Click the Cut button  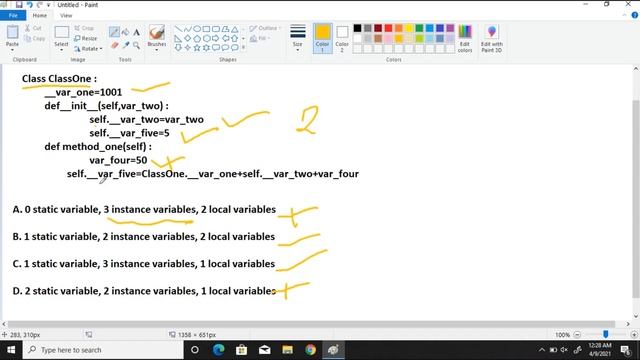click(33, 28)
